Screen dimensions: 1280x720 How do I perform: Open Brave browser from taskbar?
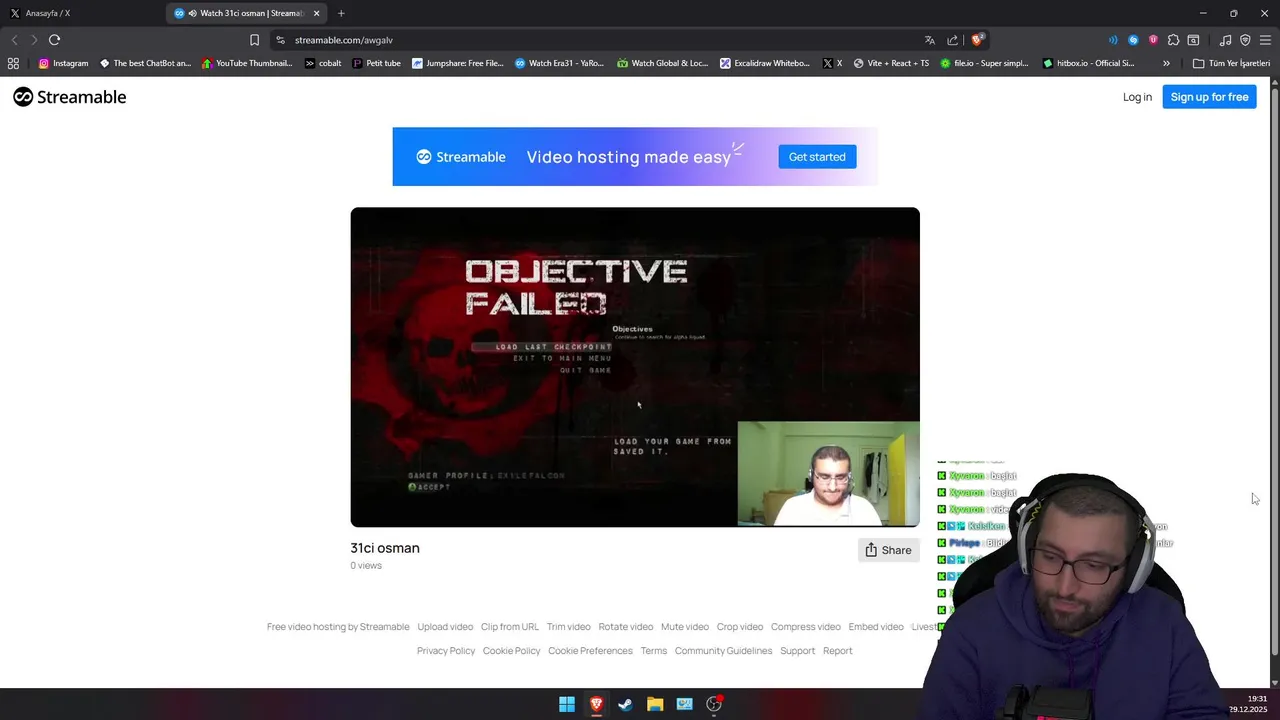tap(596, 704)
